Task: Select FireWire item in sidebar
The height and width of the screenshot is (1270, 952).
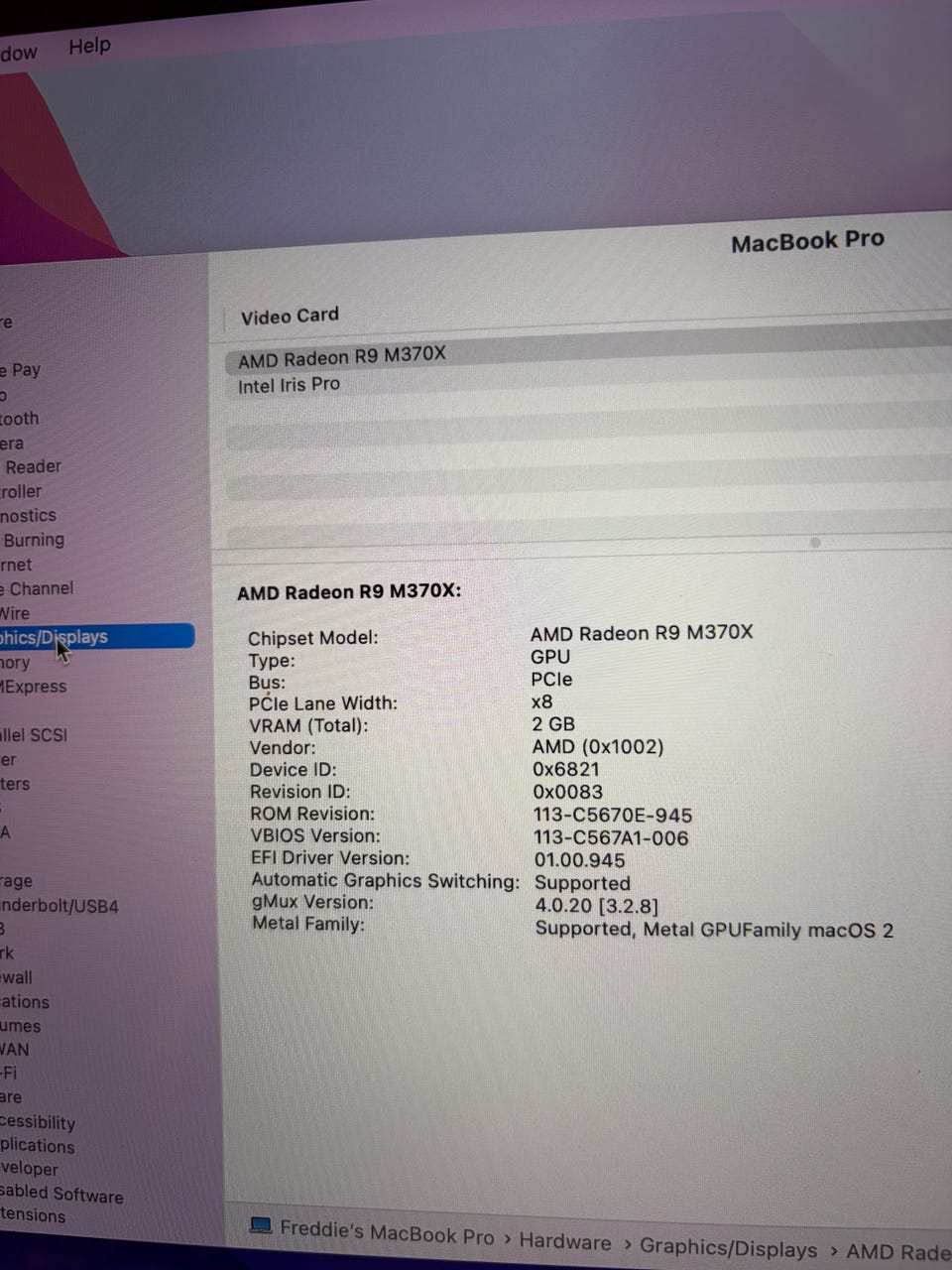Action: tap(15, 613)
